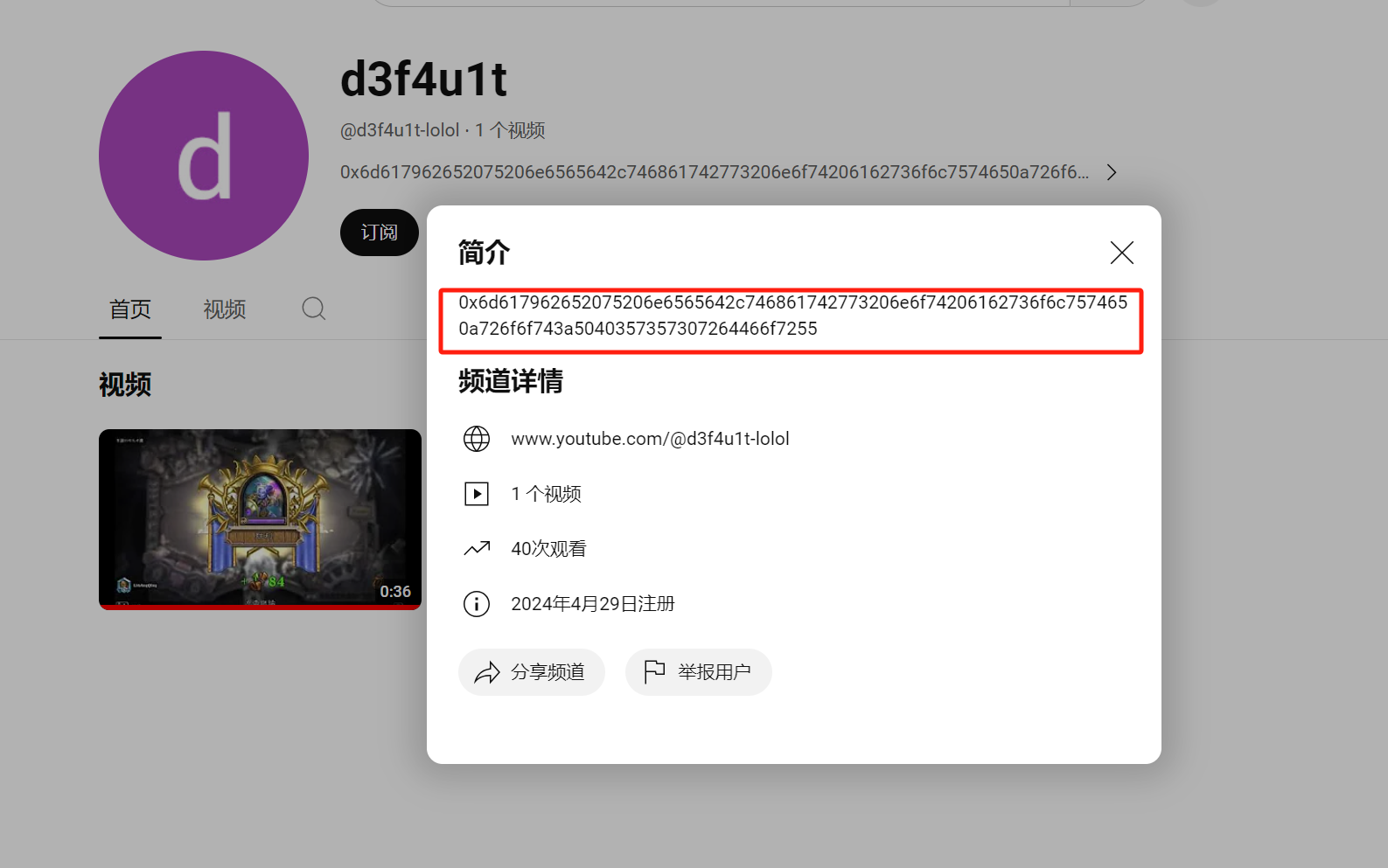
Task: Click the 40次观看 view count text
Action: (548, 549)
